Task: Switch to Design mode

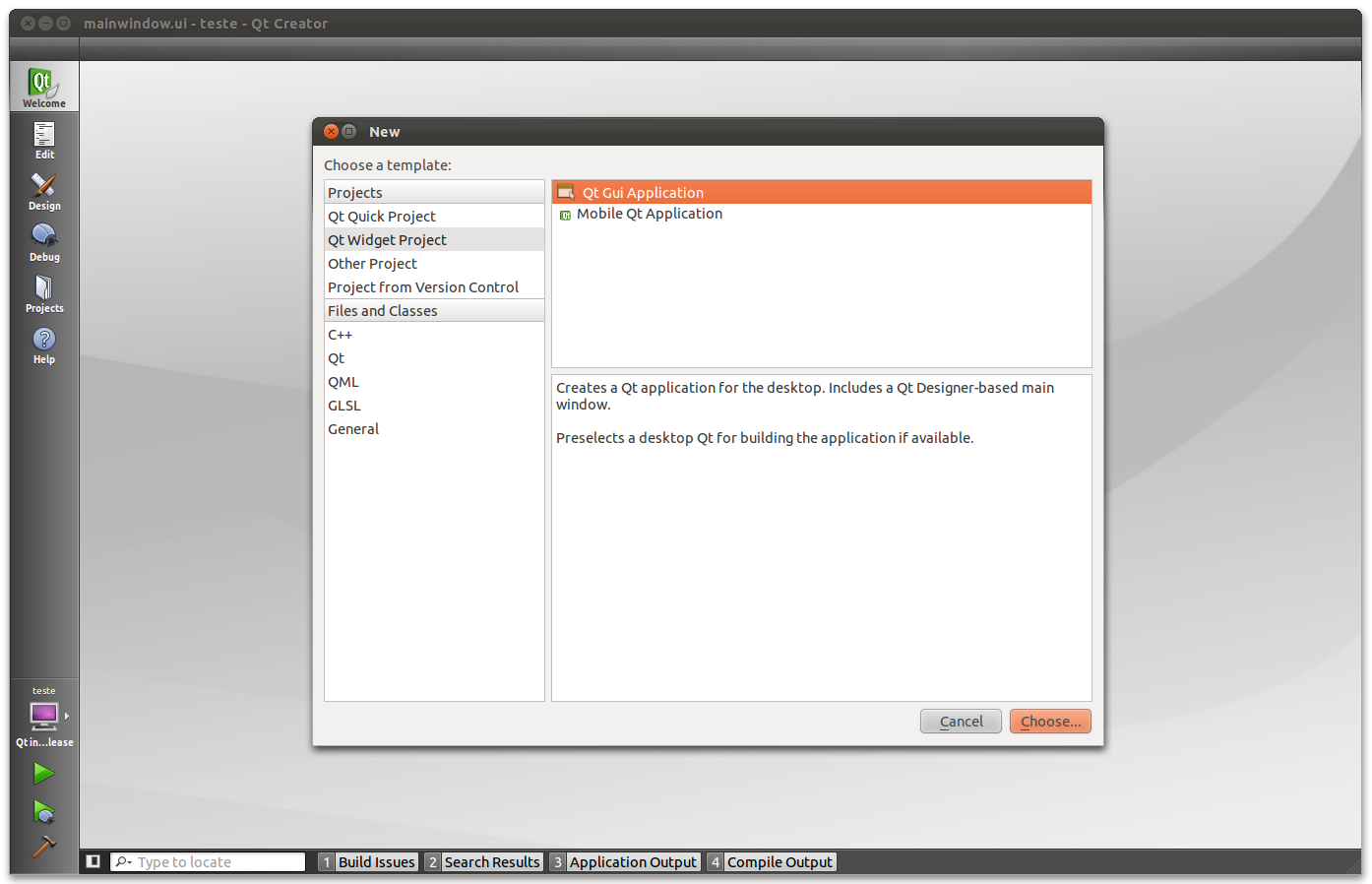Action: click(x=44, y=191)
